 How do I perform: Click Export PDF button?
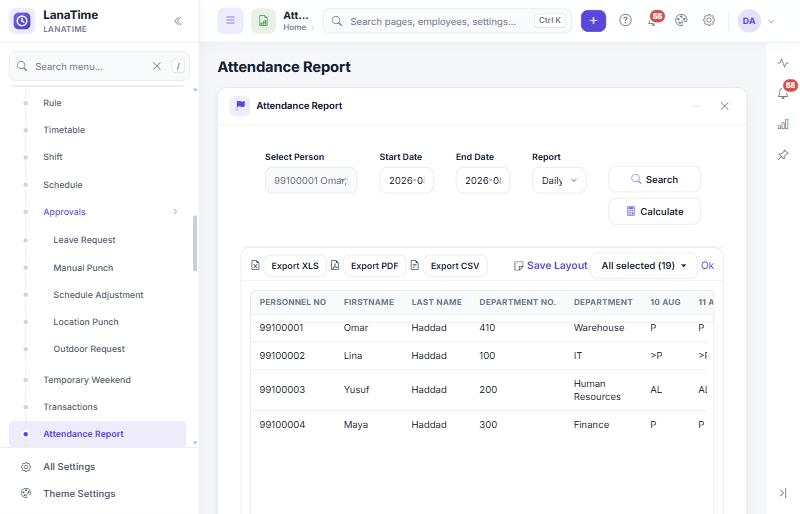coord(374,266)
